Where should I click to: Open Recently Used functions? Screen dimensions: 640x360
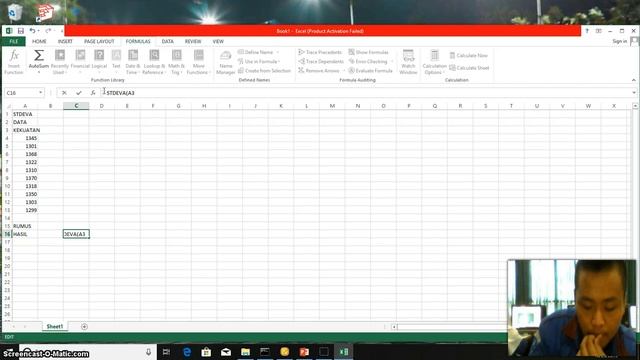coord(60,62)
